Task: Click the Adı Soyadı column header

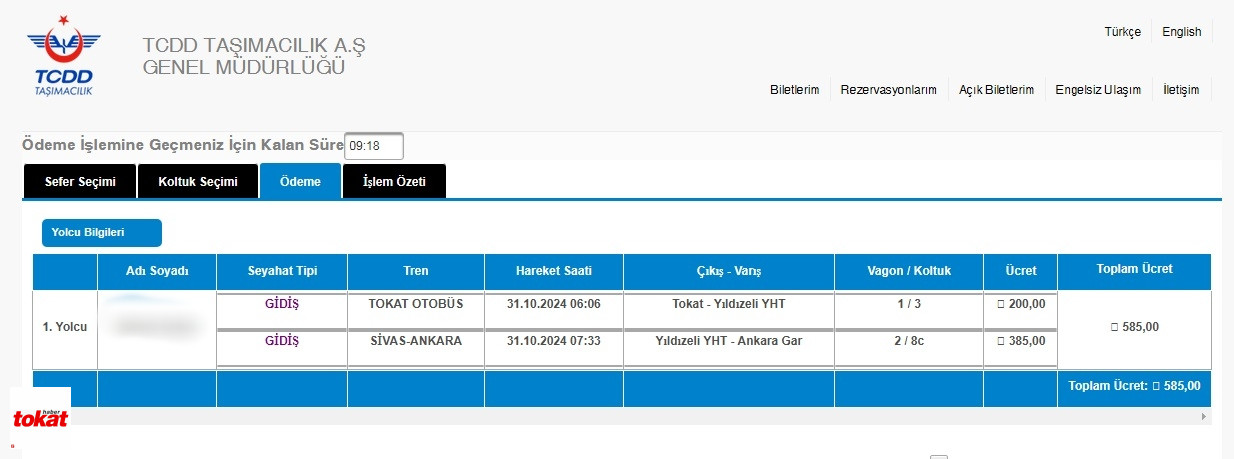Action: pos(157,271)
